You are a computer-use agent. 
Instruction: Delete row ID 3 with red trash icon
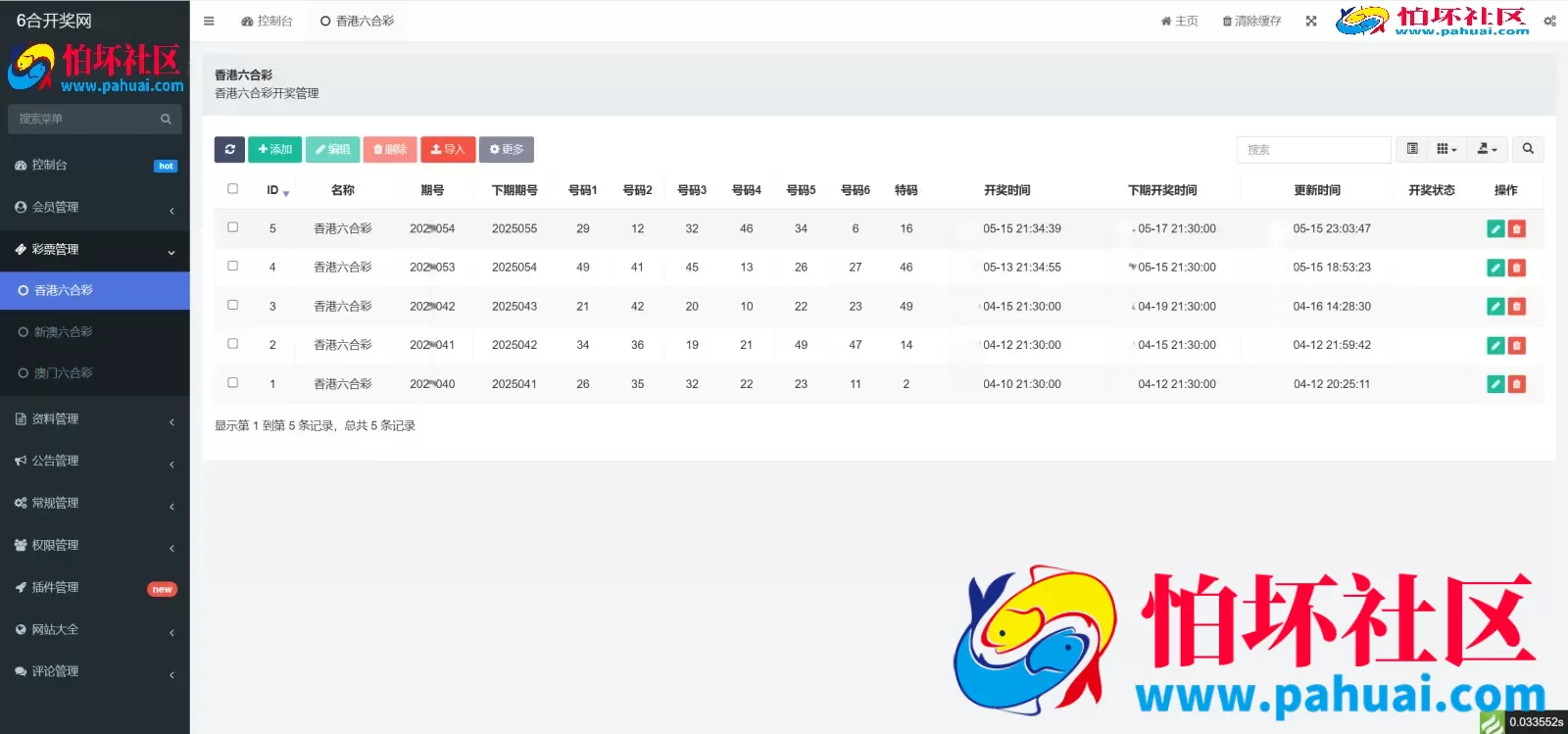click(1517, 307)
